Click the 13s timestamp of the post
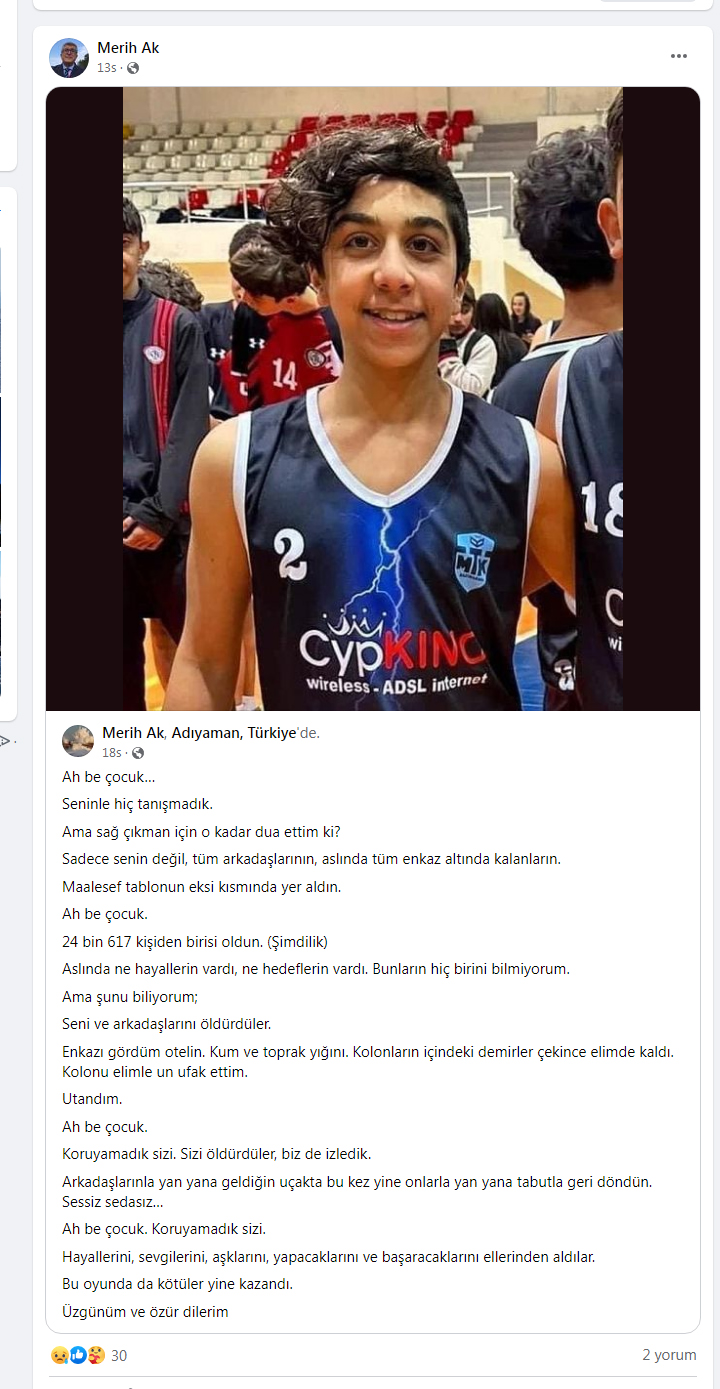Screen dimensions: 720x1389 pos(106,68)
